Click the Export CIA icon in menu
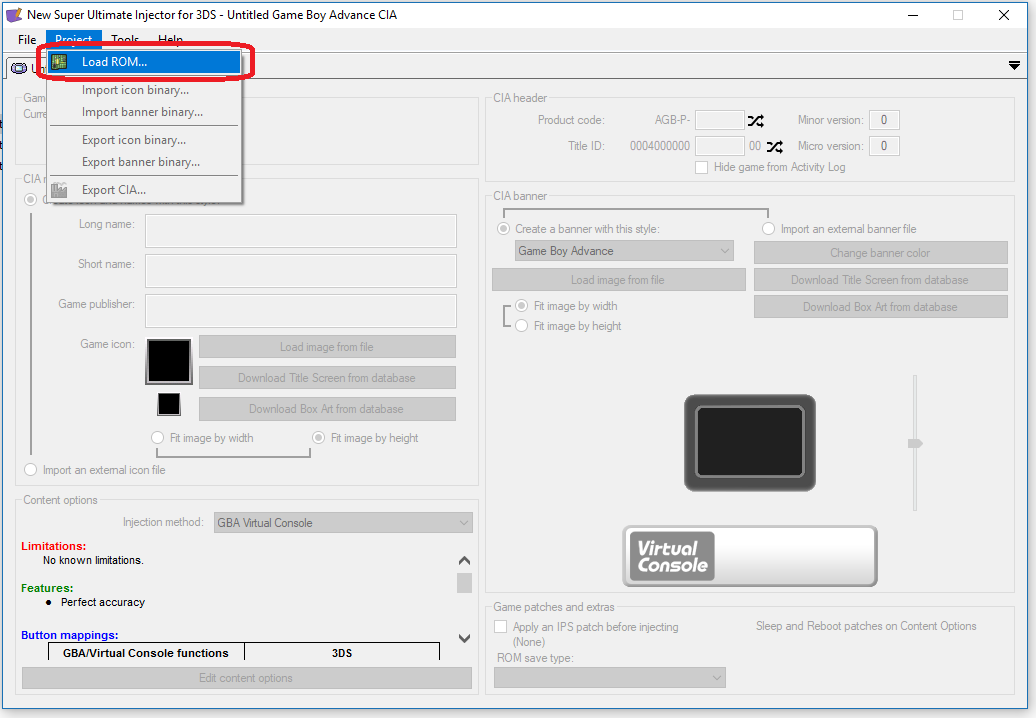The image size is (1036, 718). (60, 190)
